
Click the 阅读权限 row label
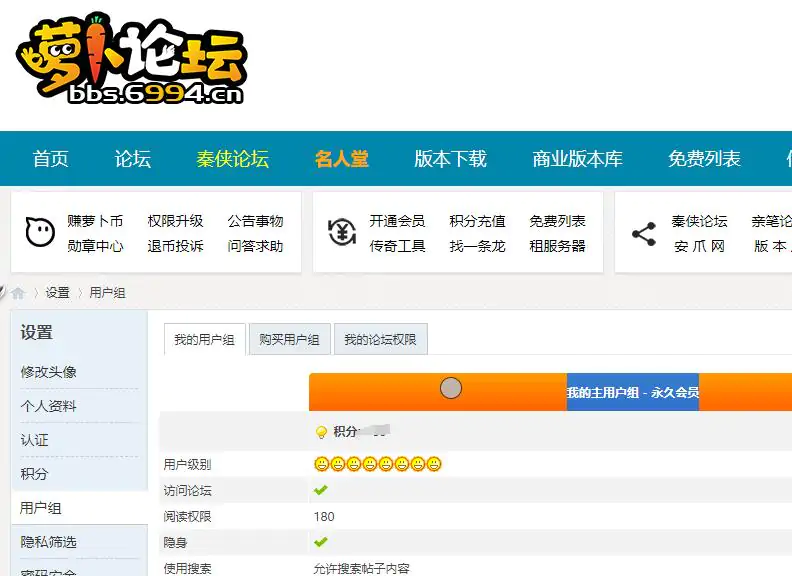pos(187,516)
